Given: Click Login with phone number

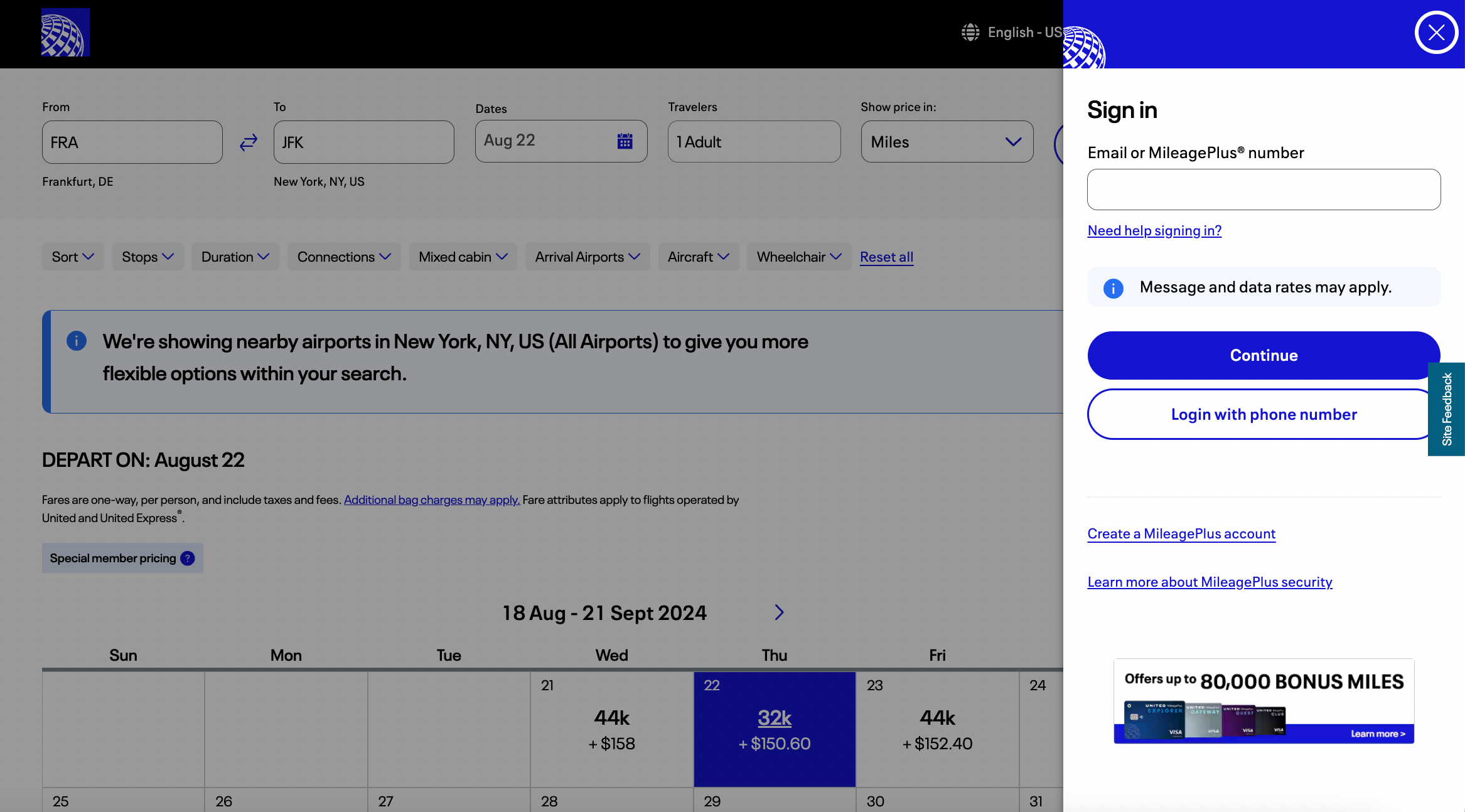Looking at the screenshot, I should pos(1263,415).
